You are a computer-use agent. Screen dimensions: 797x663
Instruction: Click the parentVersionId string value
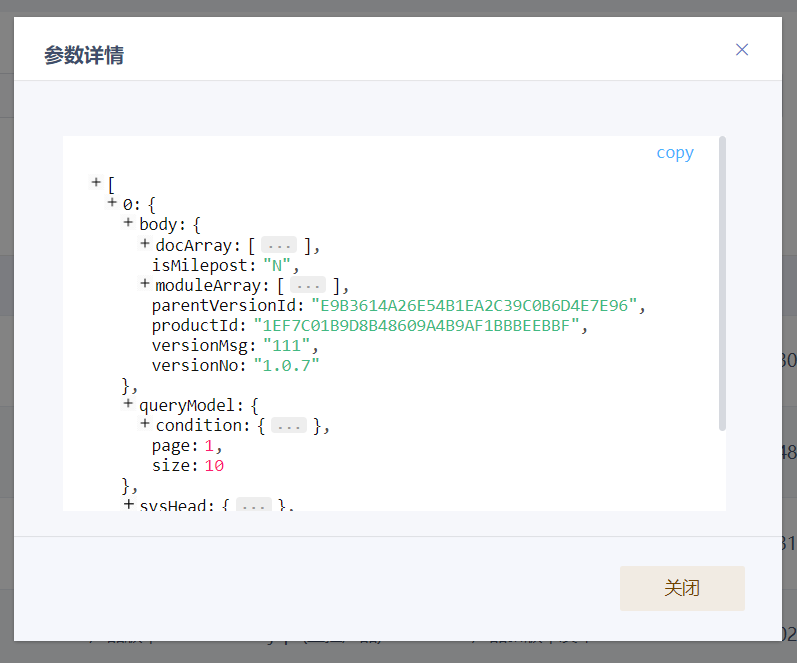(474, 305)
